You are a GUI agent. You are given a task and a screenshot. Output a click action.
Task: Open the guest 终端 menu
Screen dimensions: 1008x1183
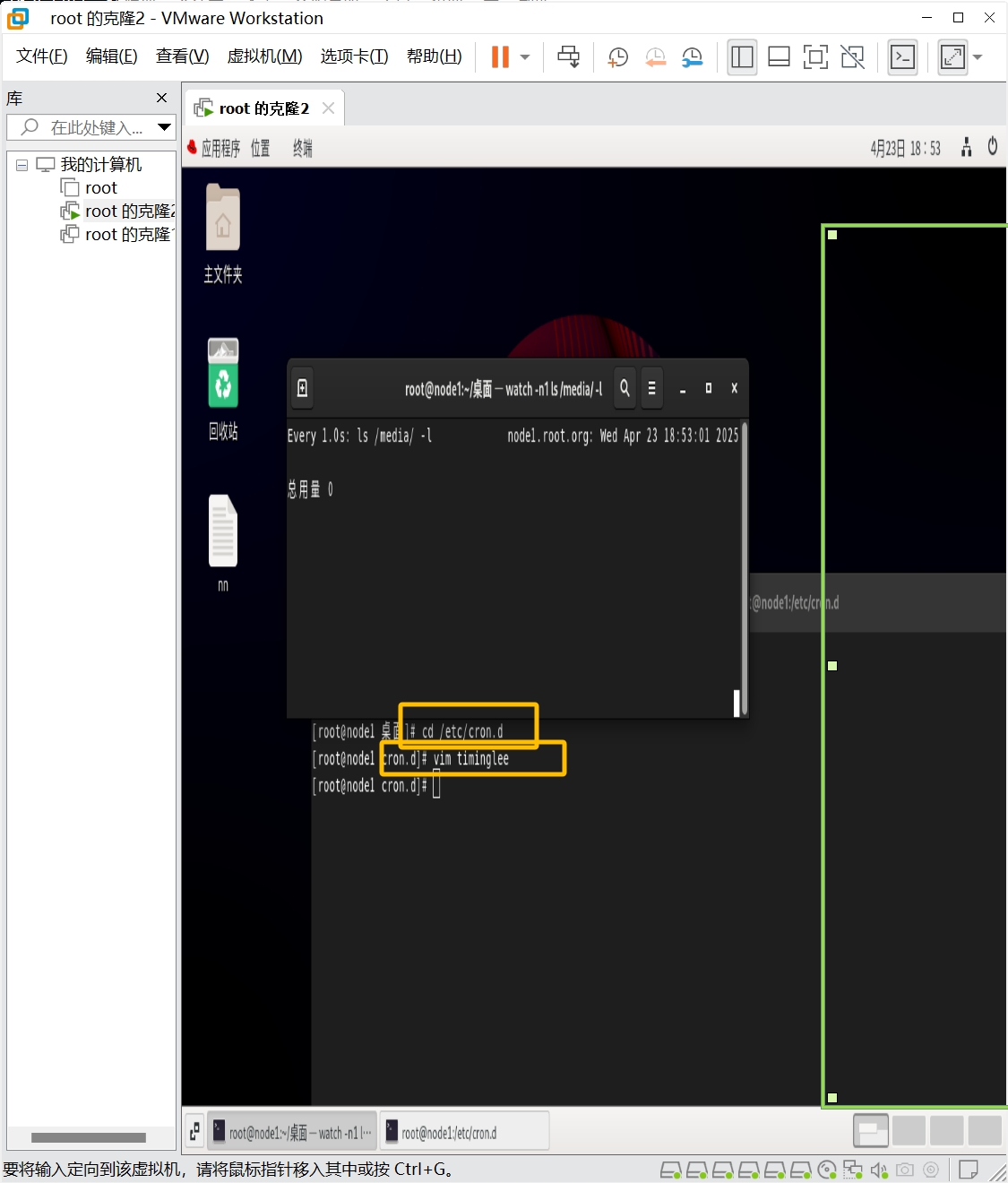click(x=303, y=149)
